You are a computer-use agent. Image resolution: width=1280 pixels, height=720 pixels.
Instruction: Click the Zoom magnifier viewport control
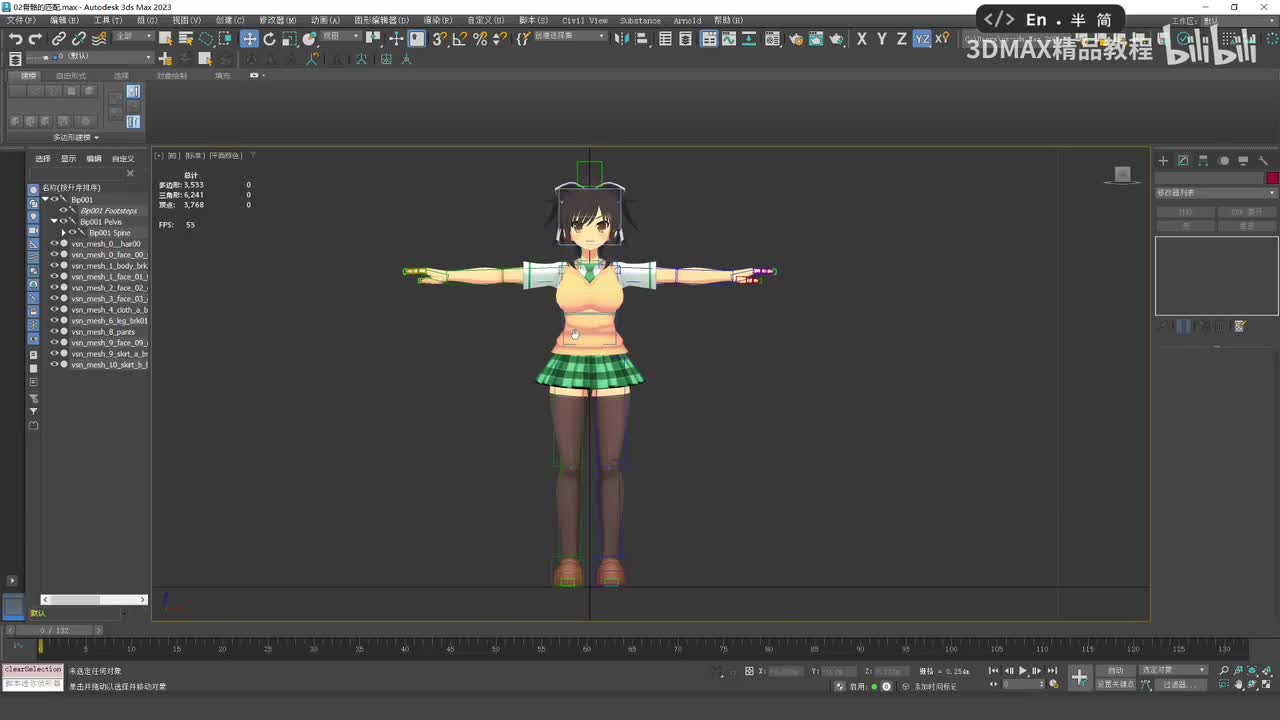(1224, 671)
